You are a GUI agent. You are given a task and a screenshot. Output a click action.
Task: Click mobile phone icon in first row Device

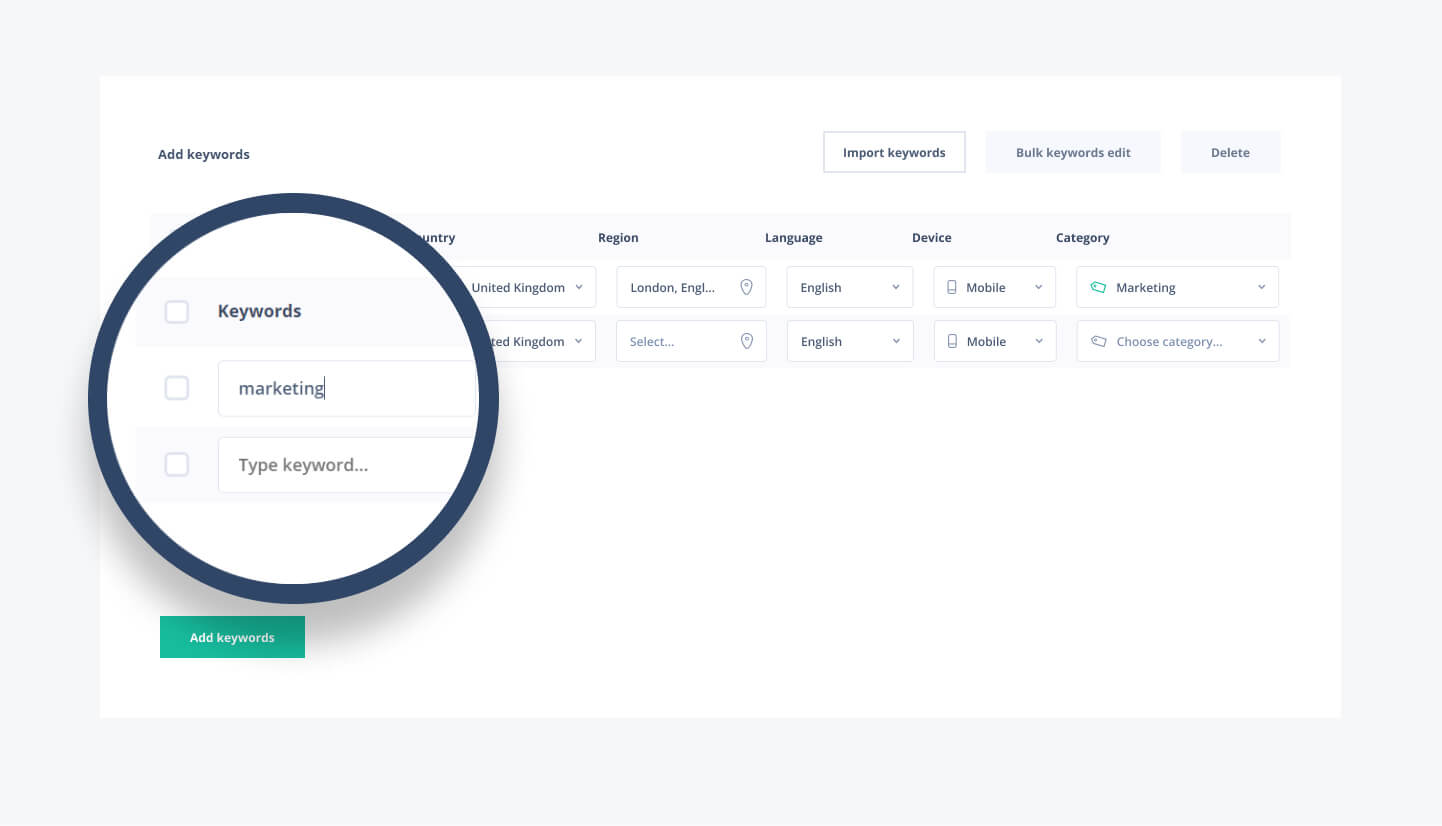pyautogui.click(x=952, y=287)
